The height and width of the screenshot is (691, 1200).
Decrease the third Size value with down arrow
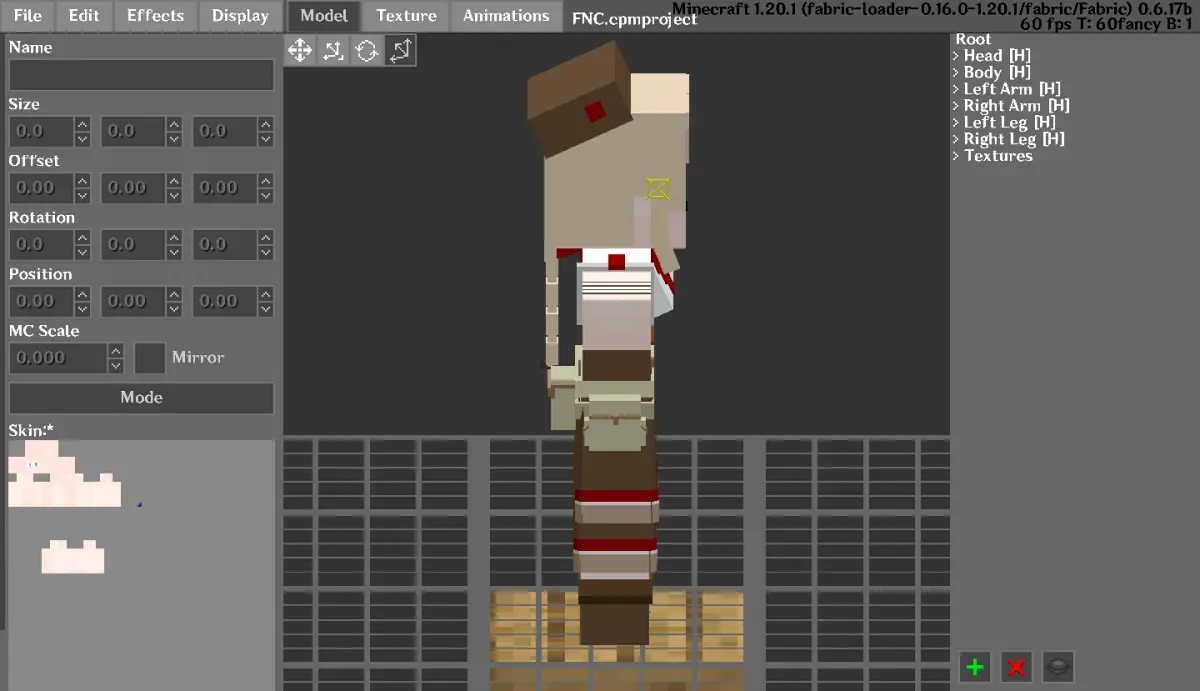tap(266, 139)
